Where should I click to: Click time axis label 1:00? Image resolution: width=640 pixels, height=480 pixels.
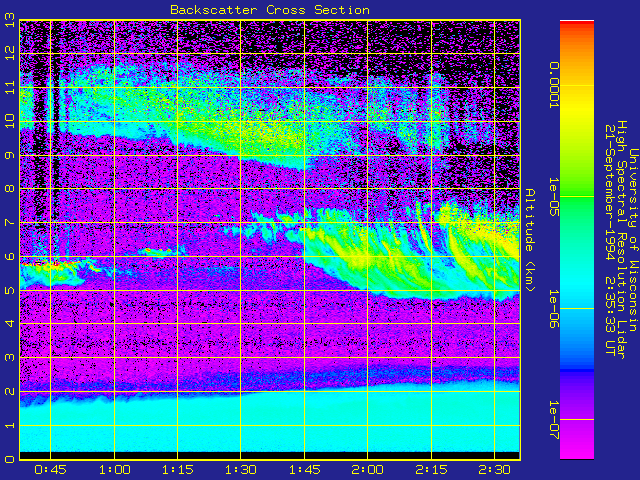[114, 470]
